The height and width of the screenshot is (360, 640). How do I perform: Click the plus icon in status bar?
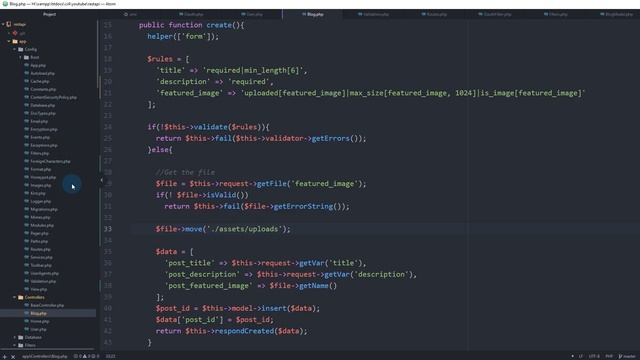[x=5, y=356]
